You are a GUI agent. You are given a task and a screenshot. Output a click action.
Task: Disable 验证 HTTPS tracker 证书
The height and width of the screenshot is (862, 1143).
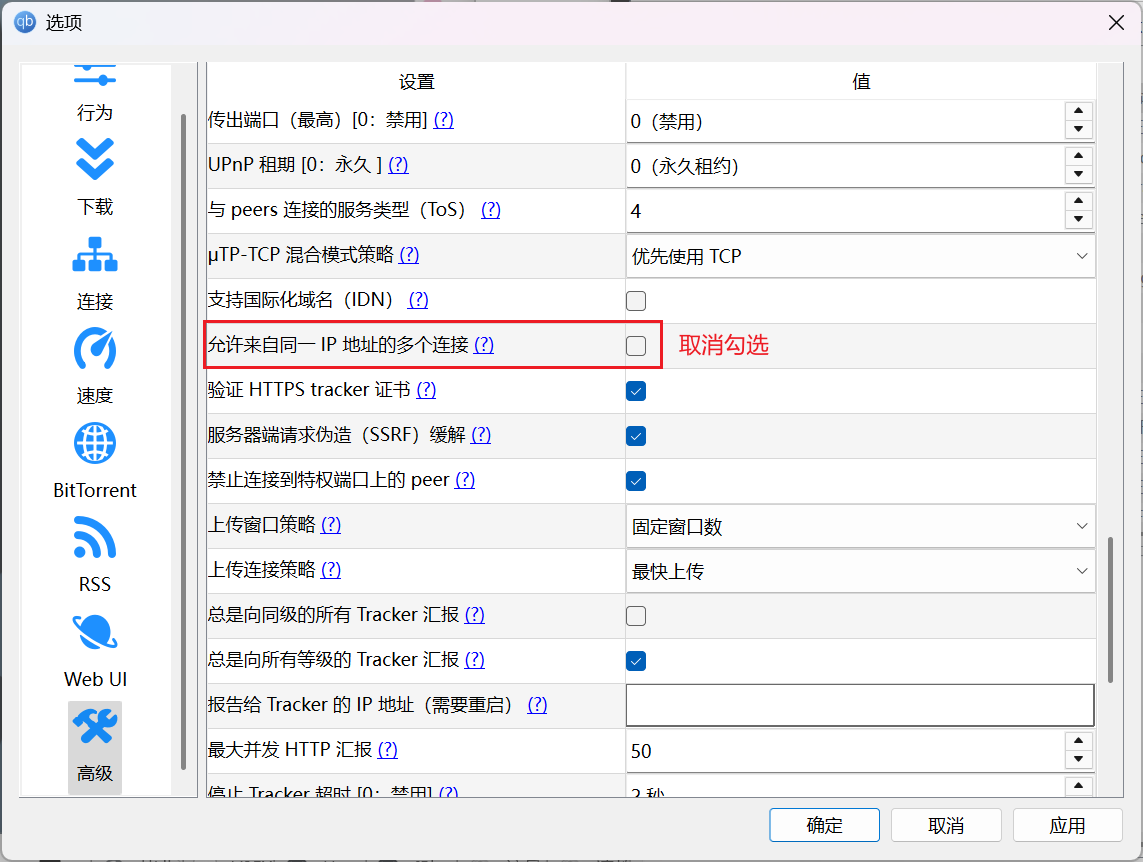(636, 391)
